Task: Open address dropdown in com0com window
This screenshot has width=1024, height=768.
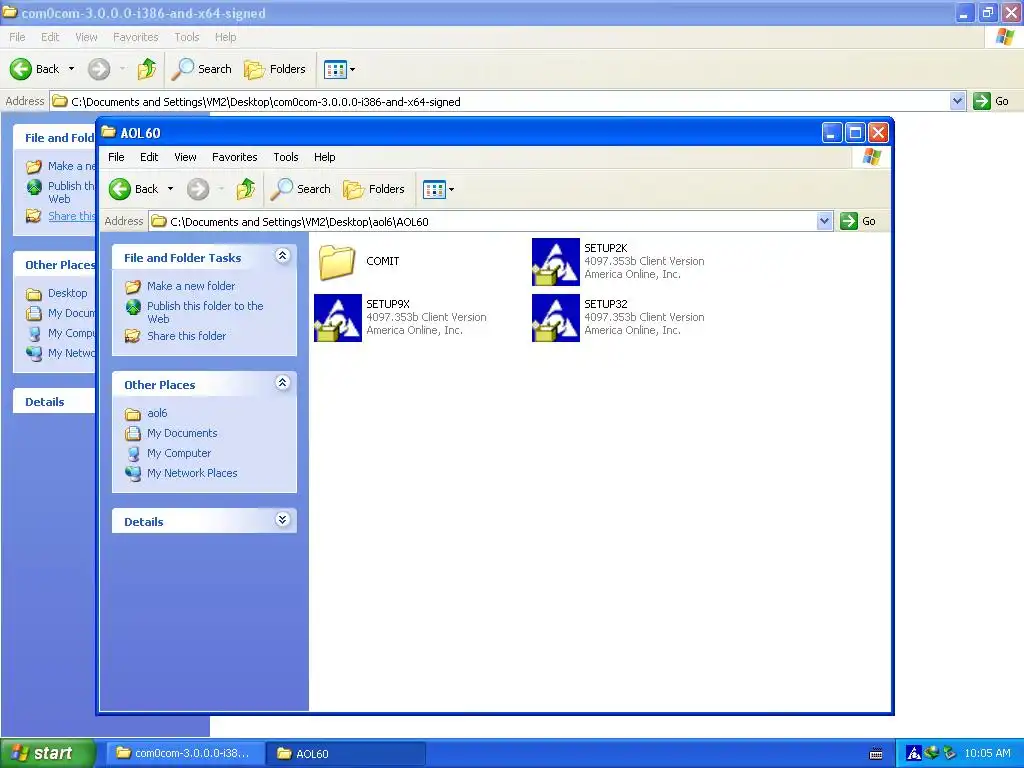Action: pyautogui.click(x=957, y=101)
